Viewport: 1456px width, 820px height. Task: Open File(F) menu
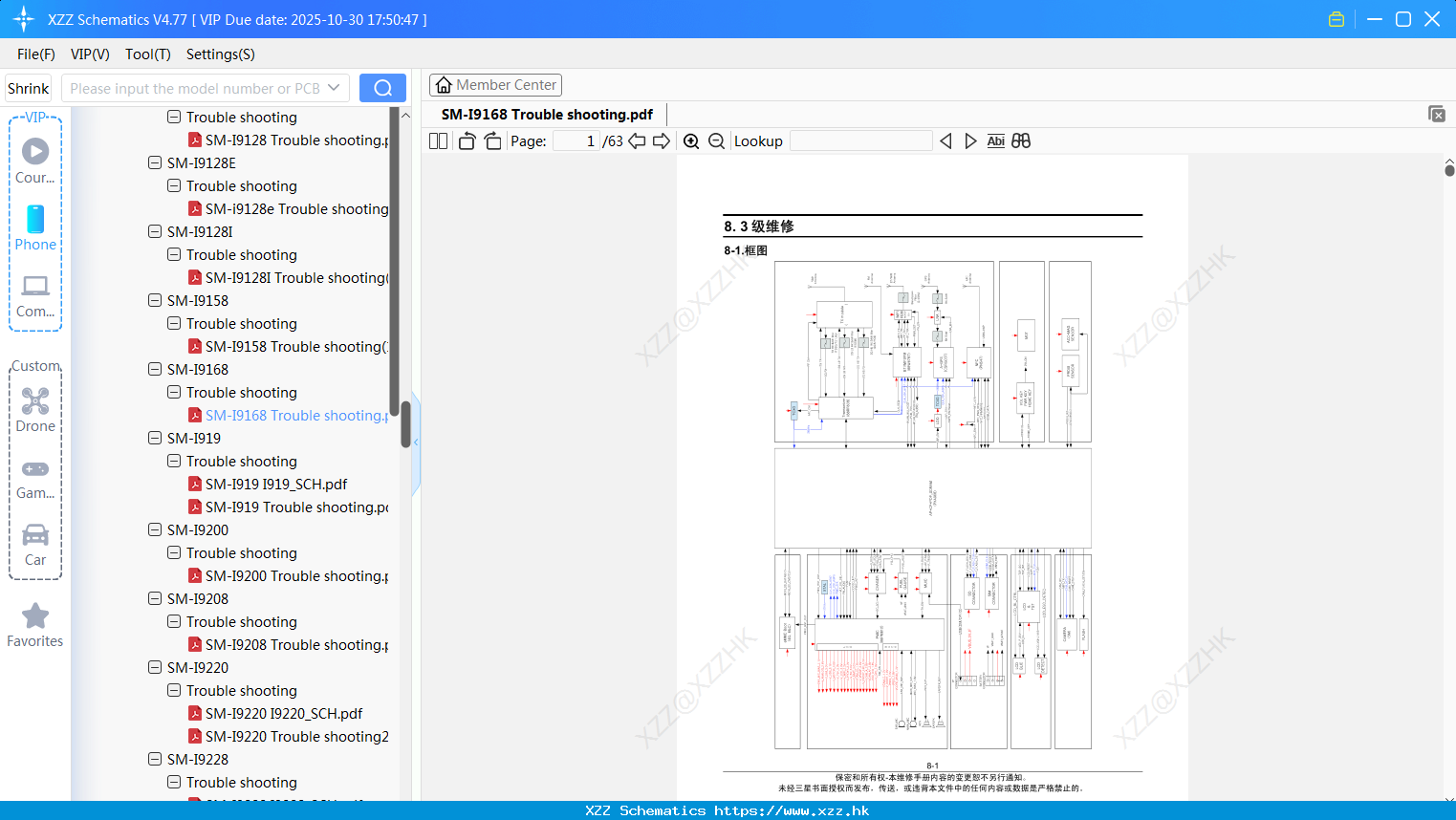(x=36, y=54)
